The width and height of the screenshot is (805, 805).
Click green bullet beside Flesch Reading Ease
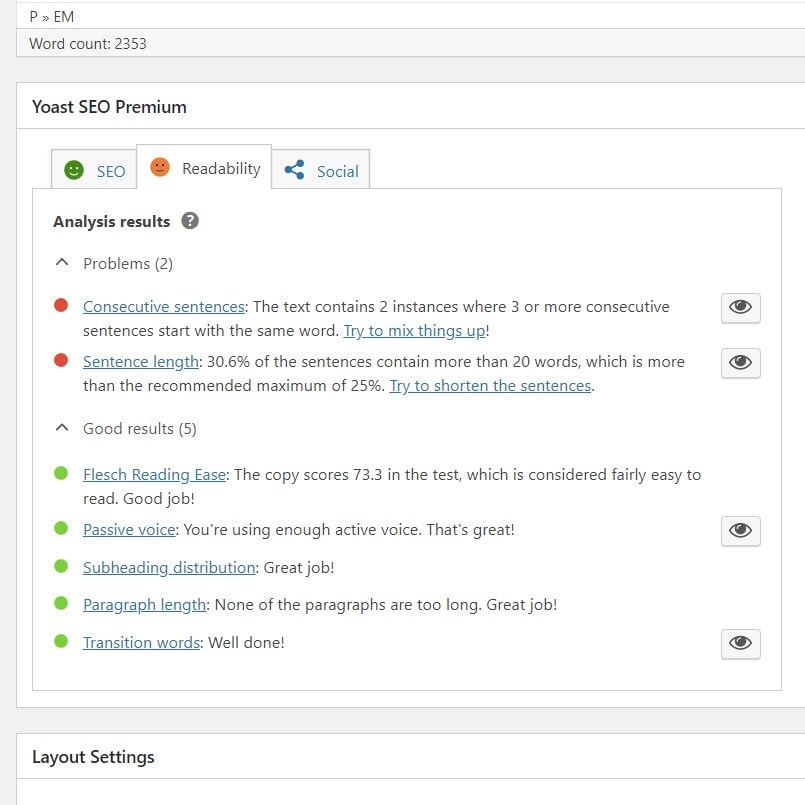pyautogui.click(x=61, y=473)
